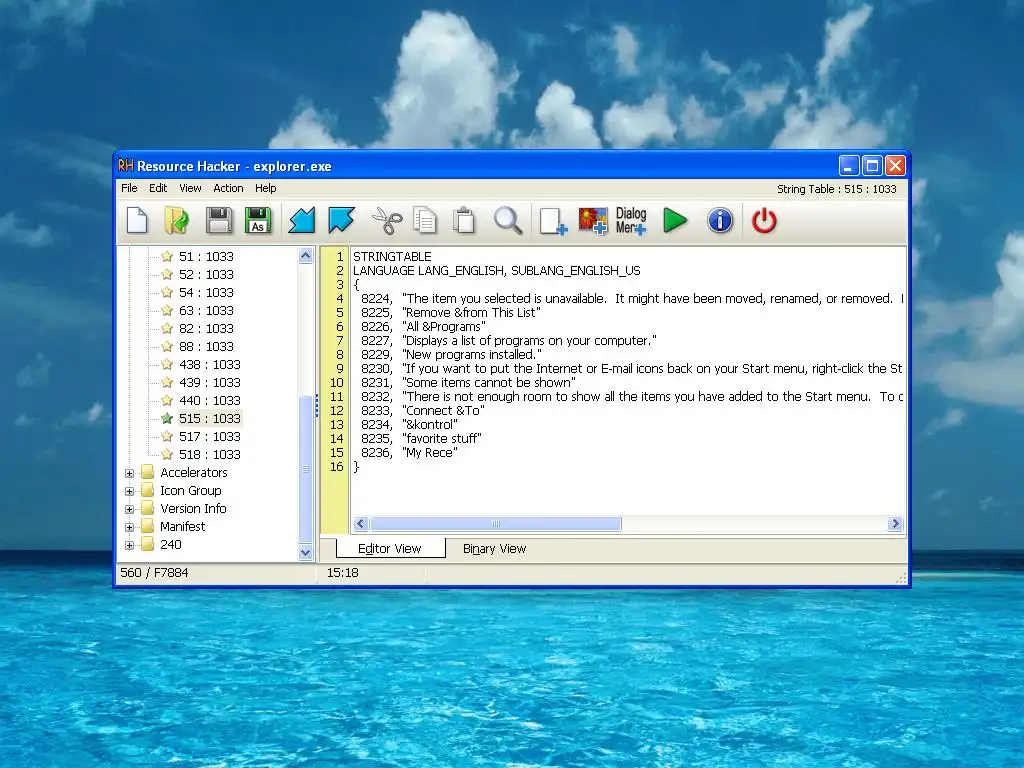
Task: Click the Resource Hacker RH title icon
Action: pos(125,166)
